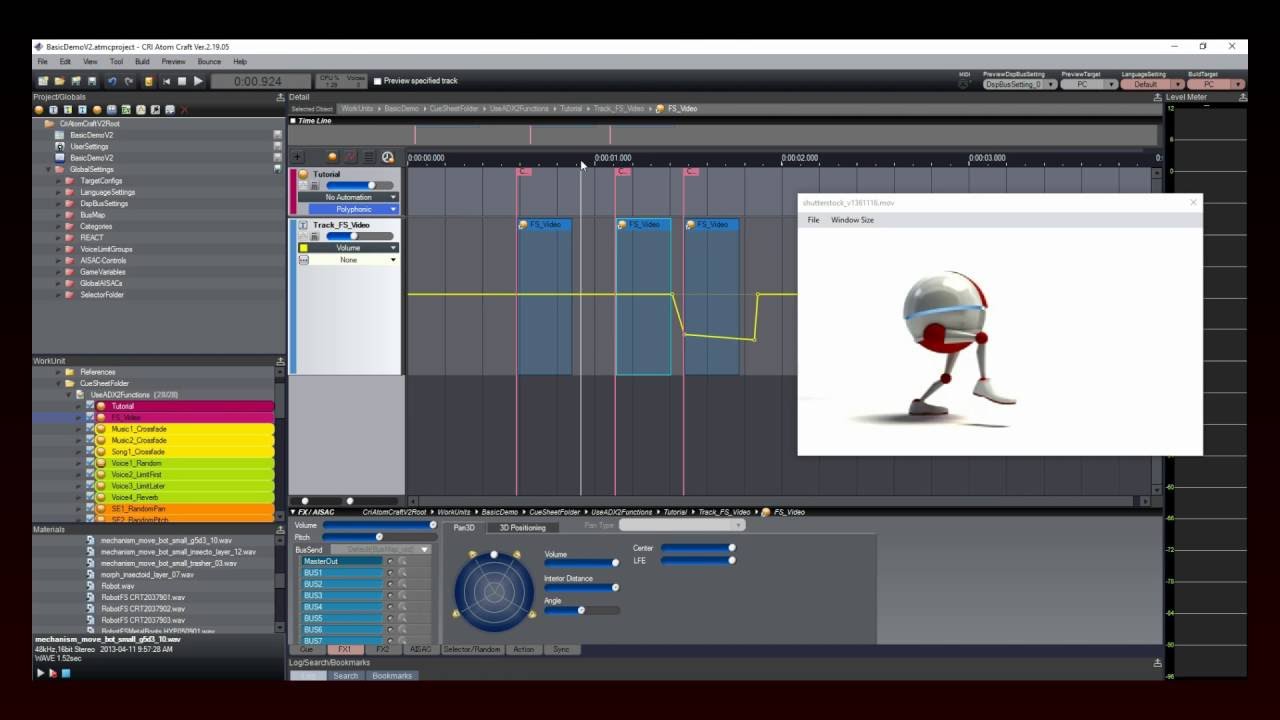Screen dimensions: 1280x720
Task: Click the pop-out icon of the Level Meter panel
Action: pos(1242,97)
